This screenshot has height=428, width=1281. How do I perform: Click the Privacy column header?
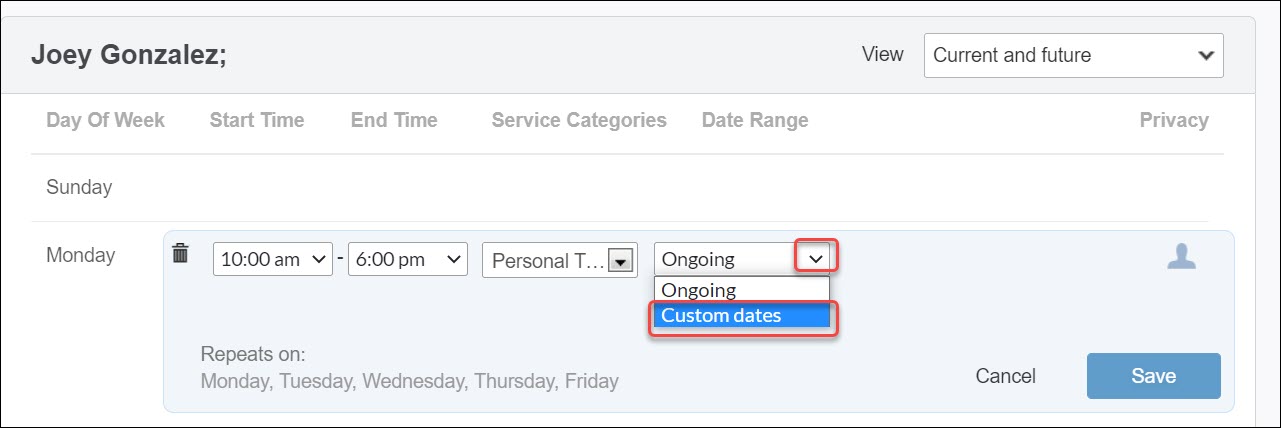1174,120
